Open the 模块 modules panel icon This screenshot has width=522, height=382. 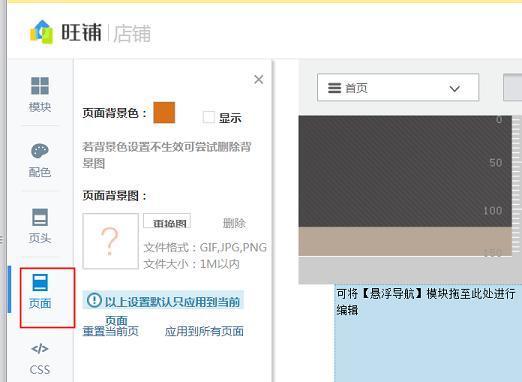click(40, 86)
